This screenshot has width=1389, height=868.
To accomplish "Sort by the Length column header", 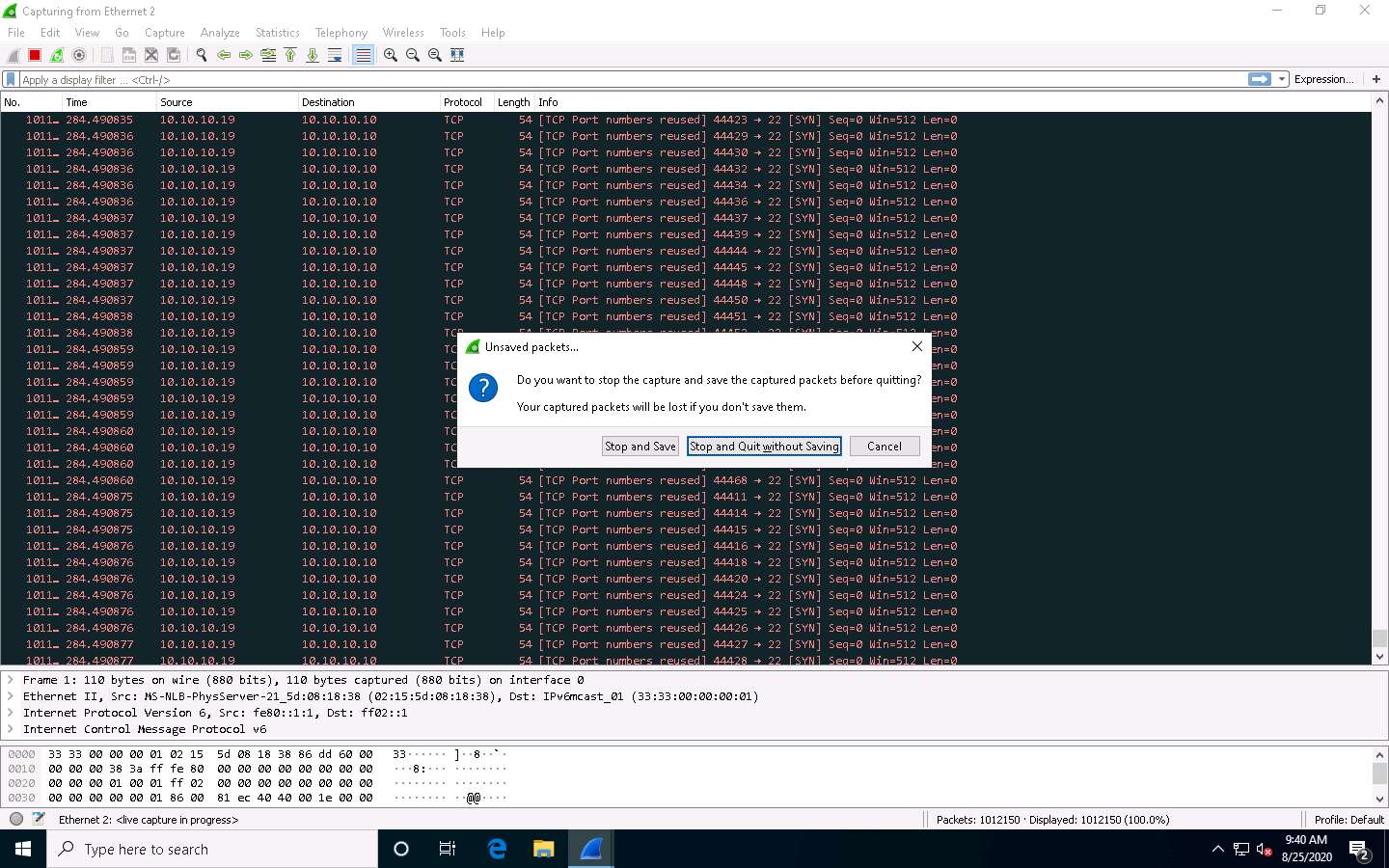I will [x=514, y=102].
